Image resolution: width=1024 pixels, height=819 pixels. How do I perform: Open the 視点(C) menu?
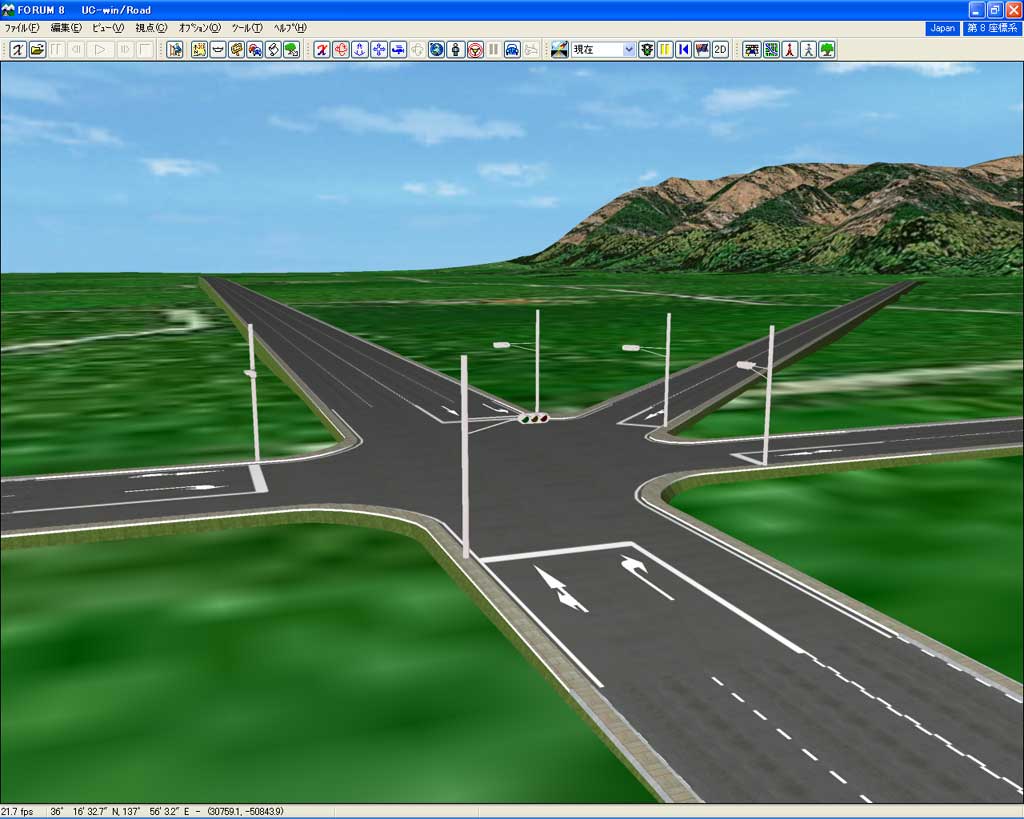tap(151, 28)
